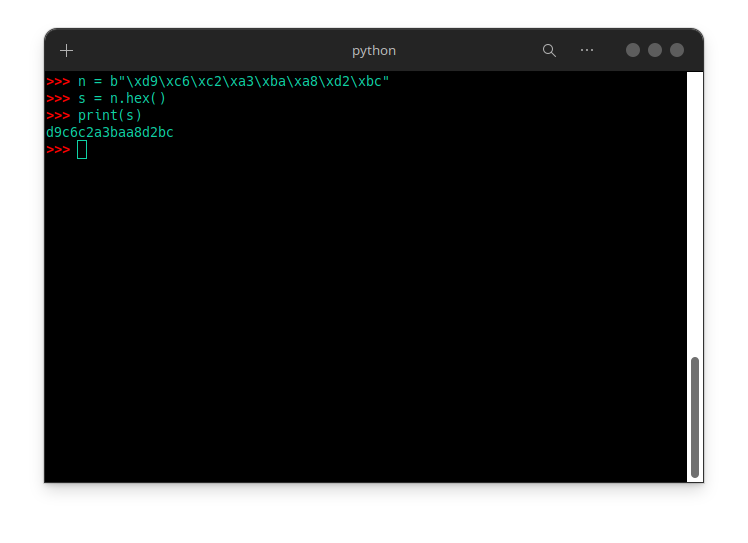Open the three-dots options menu
Viewport: 748px width, 543px height.
tap(587, 50)
